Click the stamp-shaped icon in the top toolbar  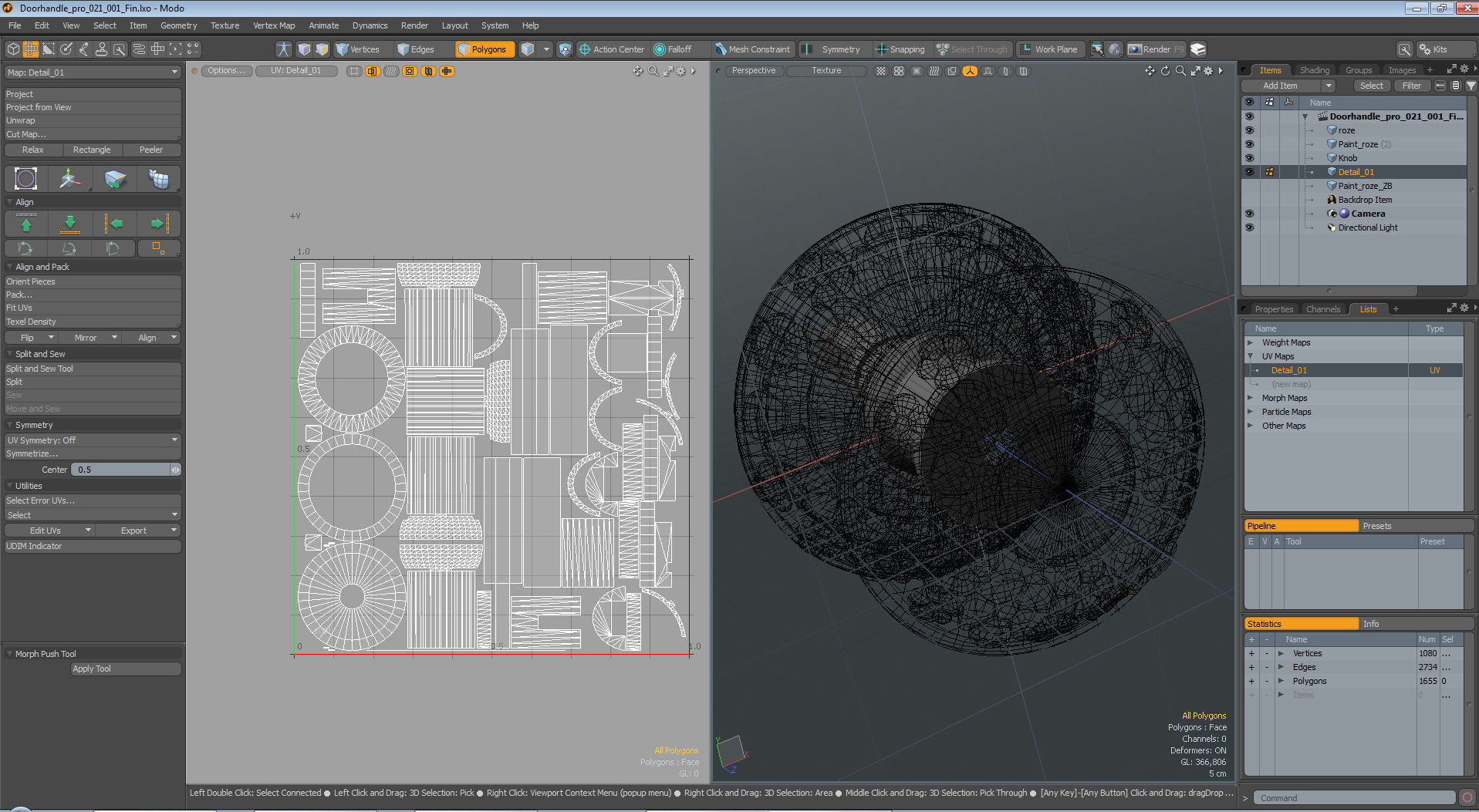[101, 49]
